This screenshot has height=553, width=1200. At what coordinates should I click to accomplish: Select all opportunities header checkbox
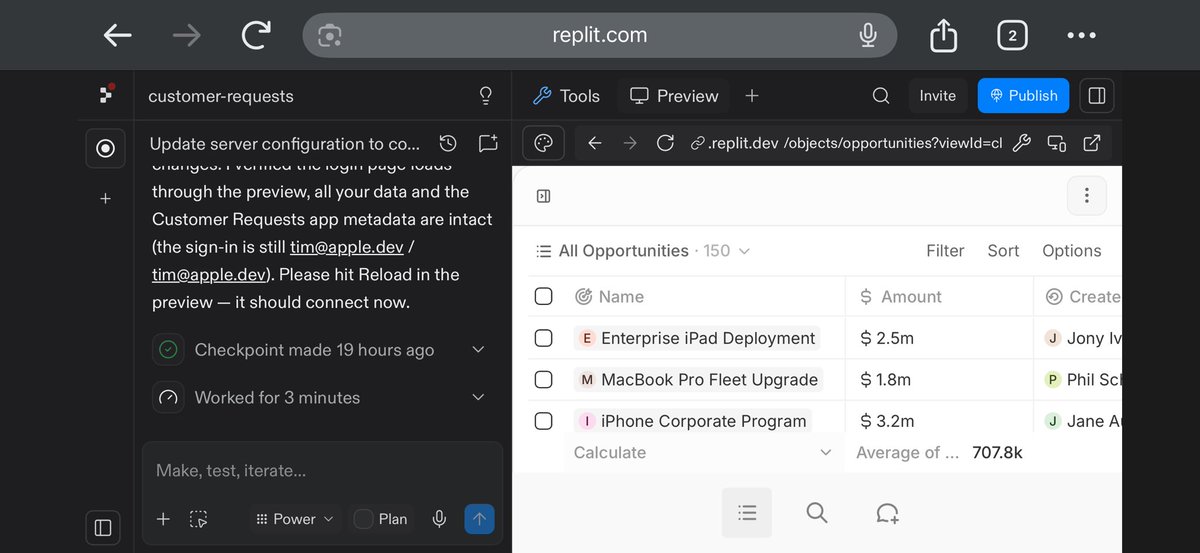[x=543, y=296]
